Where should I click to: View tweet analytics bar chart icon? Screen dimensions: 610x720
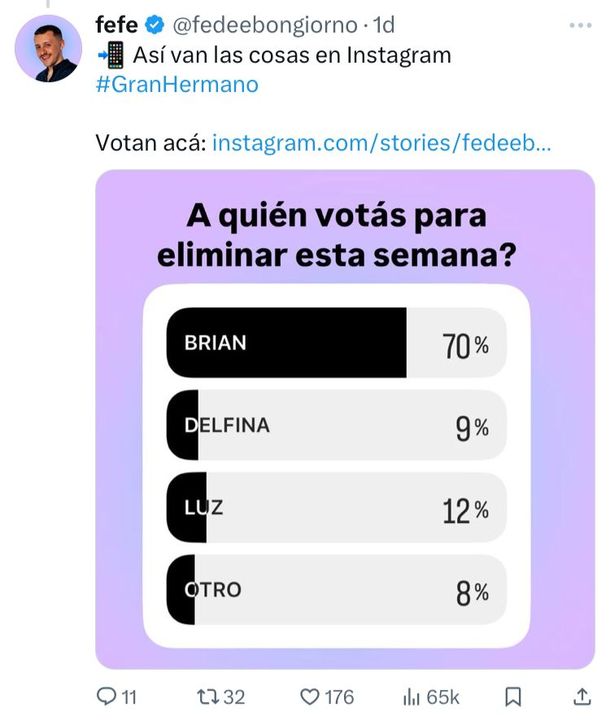coord(409,696)
